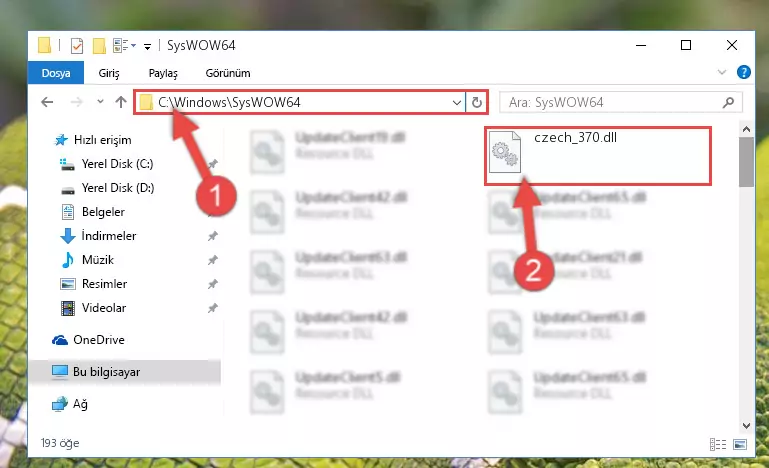This screenshot has height=468, width=769.
Task: Click the Ağ network icon
Action: pos(60,404)
